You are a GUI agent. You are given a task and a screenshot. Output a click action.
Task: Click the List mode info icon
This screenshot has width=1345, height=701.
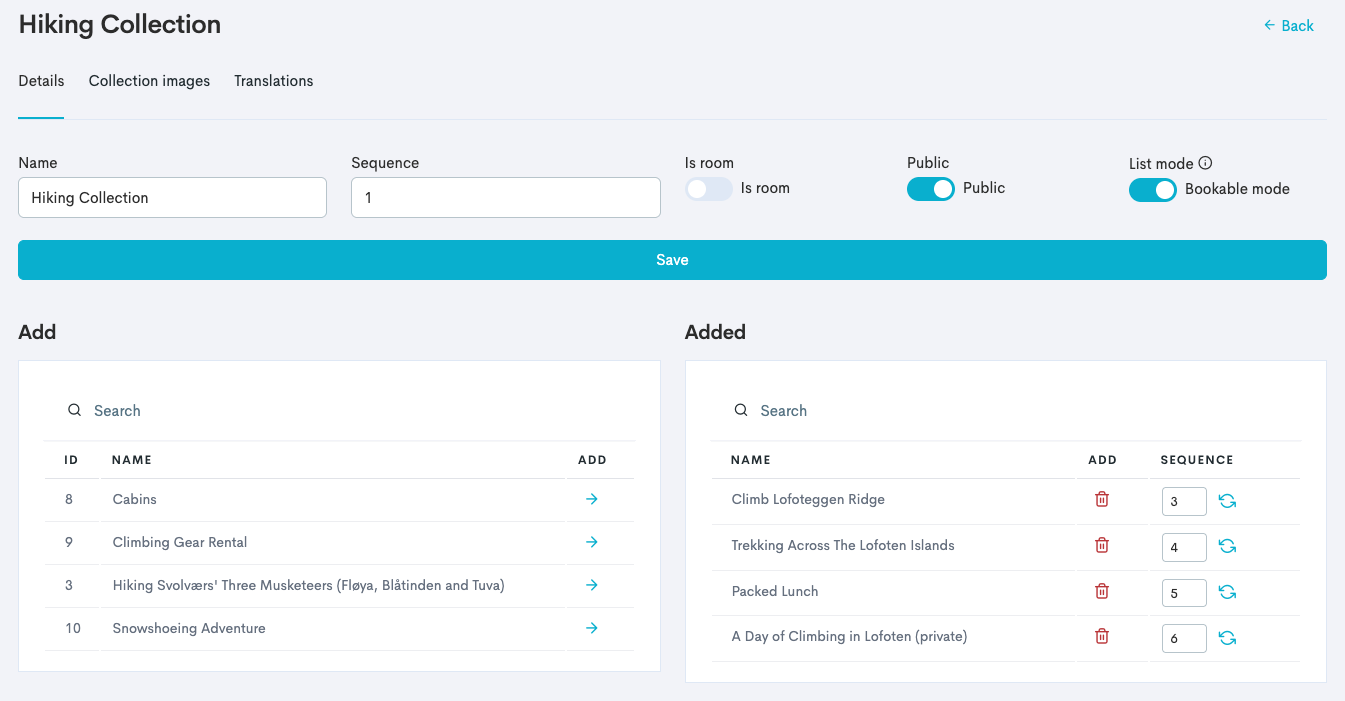pos(1205,163)
